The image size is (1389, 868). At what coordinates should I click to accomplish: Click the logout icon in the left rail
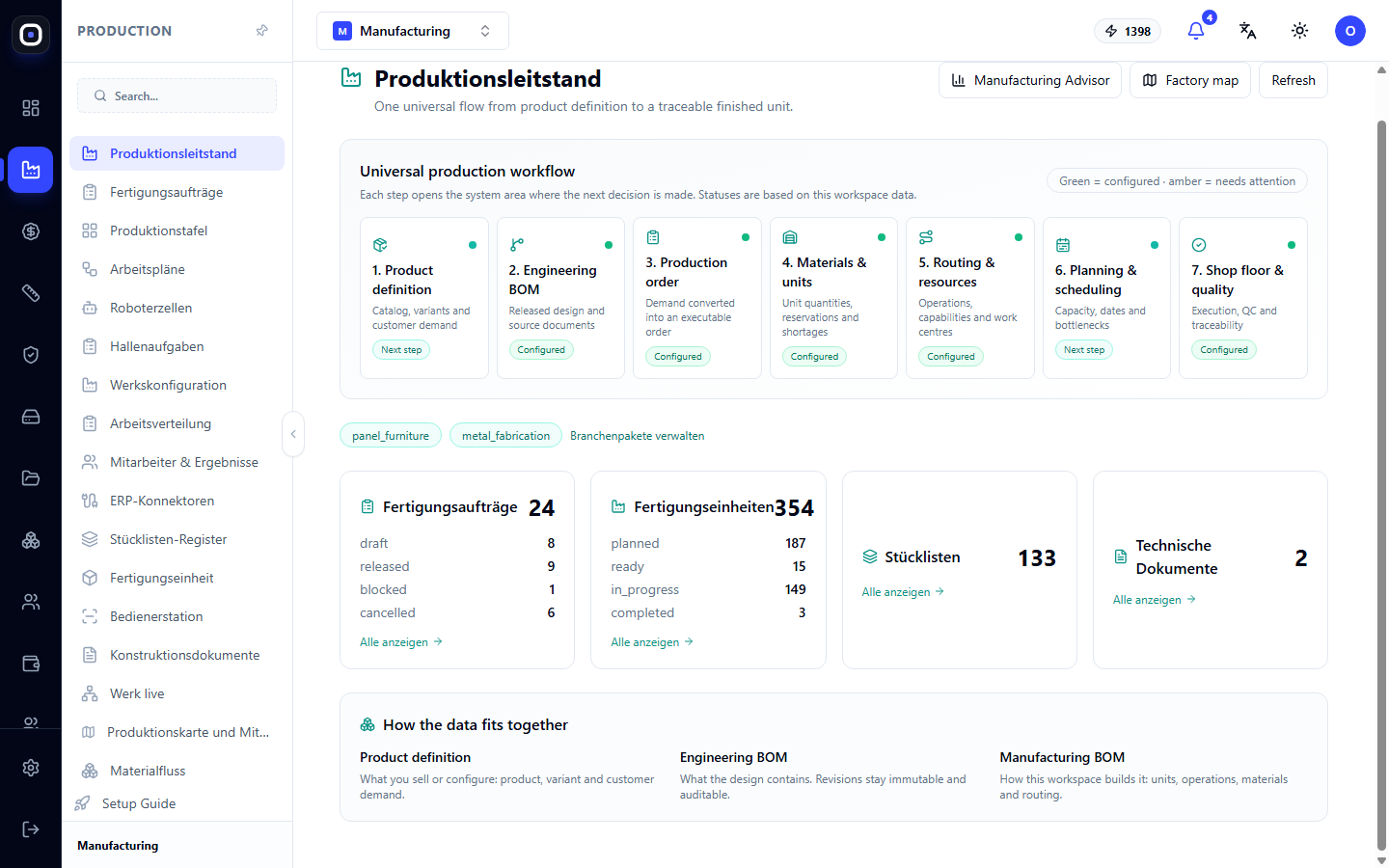tap(31, 829)
